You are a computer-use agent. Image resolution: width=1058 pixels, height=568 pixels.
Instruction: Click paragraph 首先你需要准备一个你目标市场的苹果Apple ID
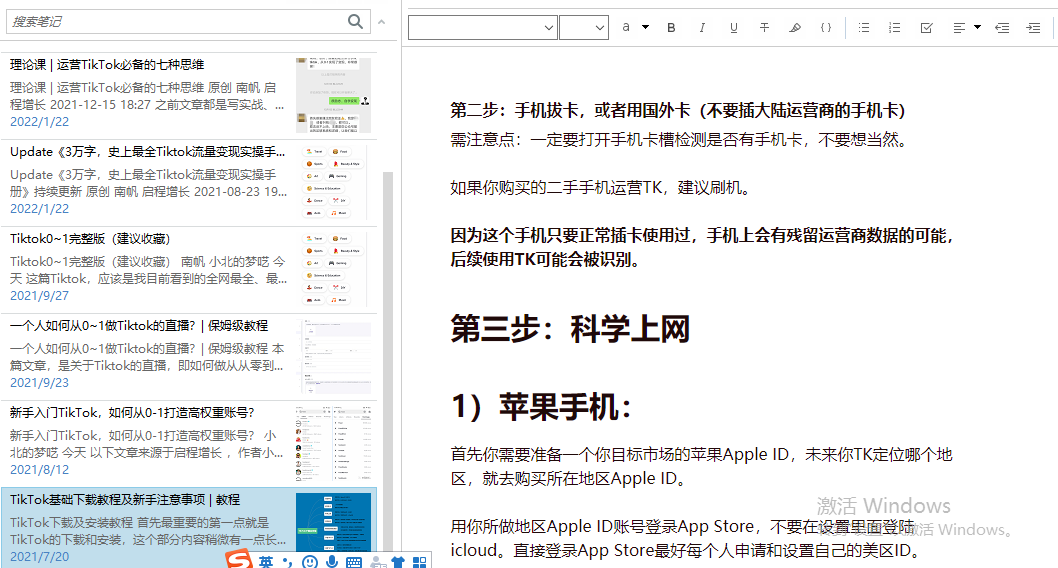point(701,466)
